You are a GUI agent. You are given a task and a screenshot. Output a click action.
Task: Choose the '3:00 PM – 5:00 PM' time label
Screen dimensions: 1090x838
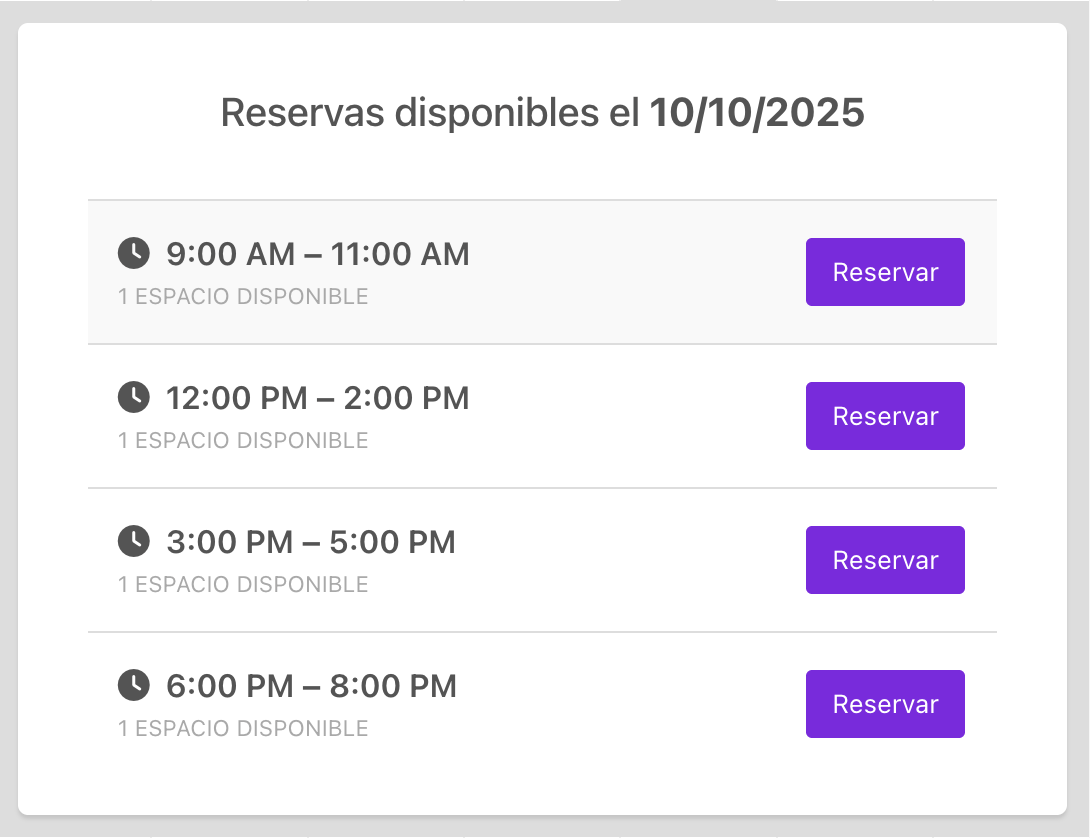[310, 542]
